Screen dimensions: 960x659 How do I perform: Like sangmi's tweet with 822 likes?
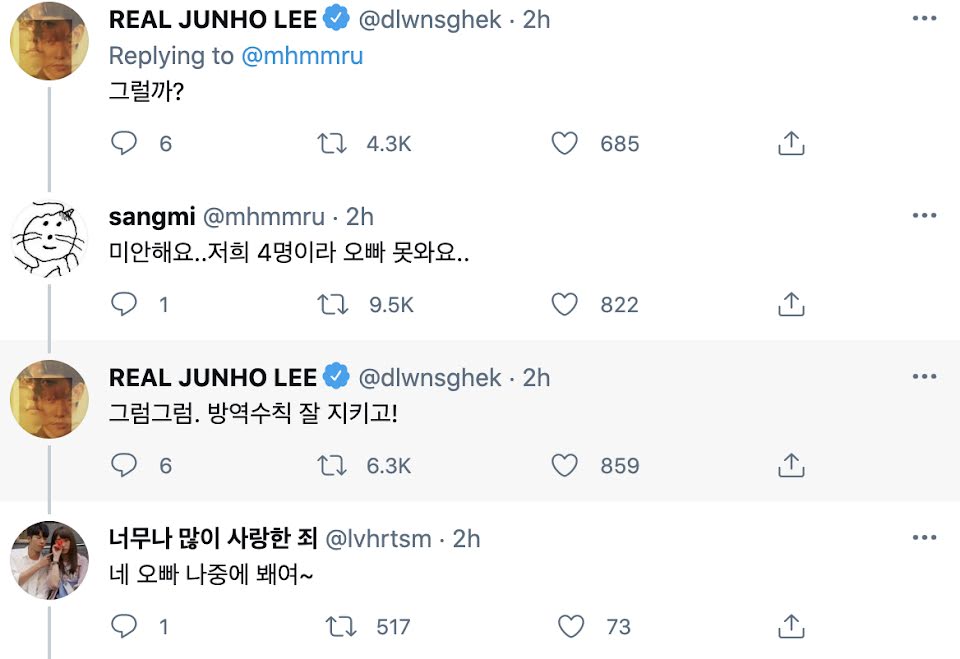coord(565,304)
